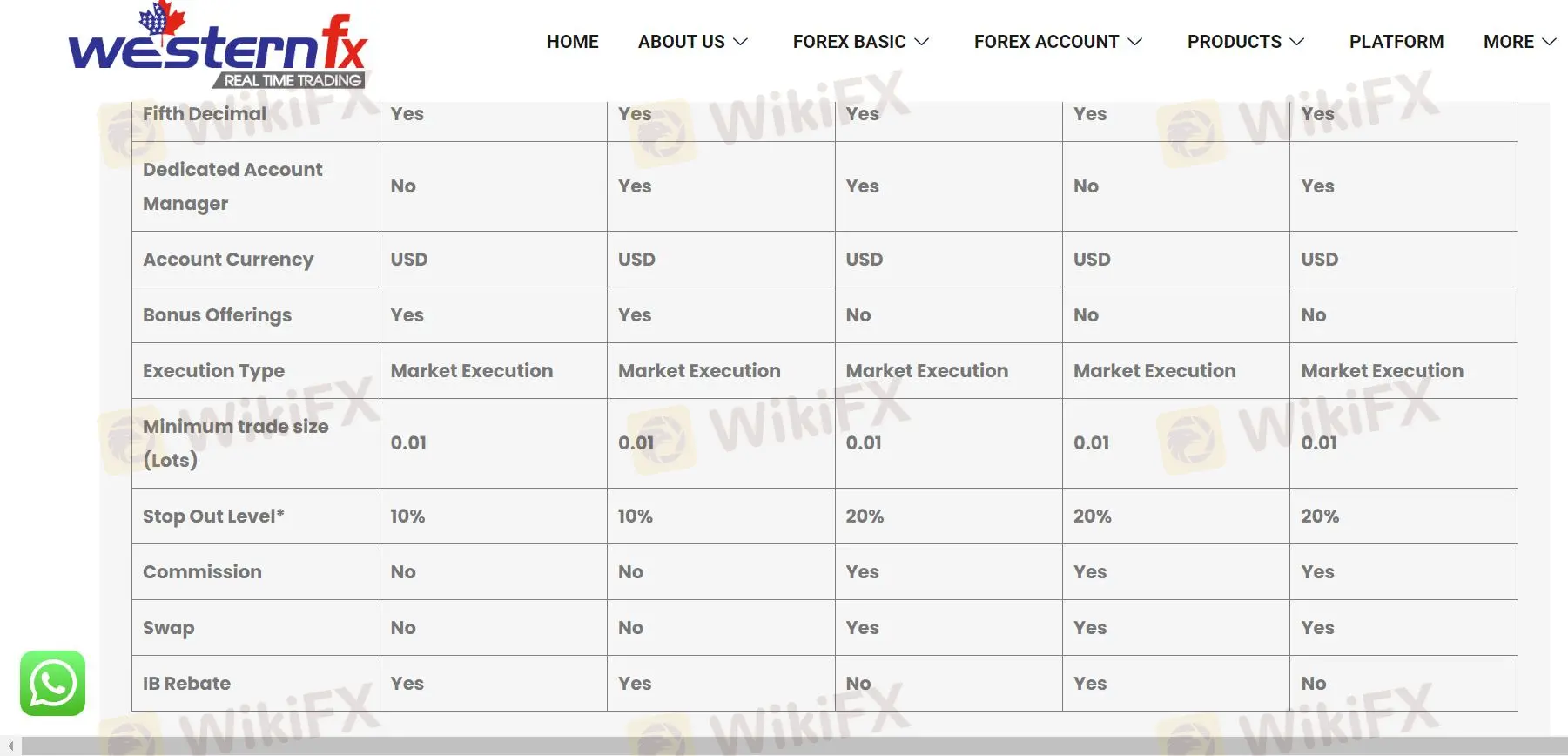Screen dimensions: 1568x756
Task: Open the WhatsApp chat icon
Action: click(x=52, y=683)
